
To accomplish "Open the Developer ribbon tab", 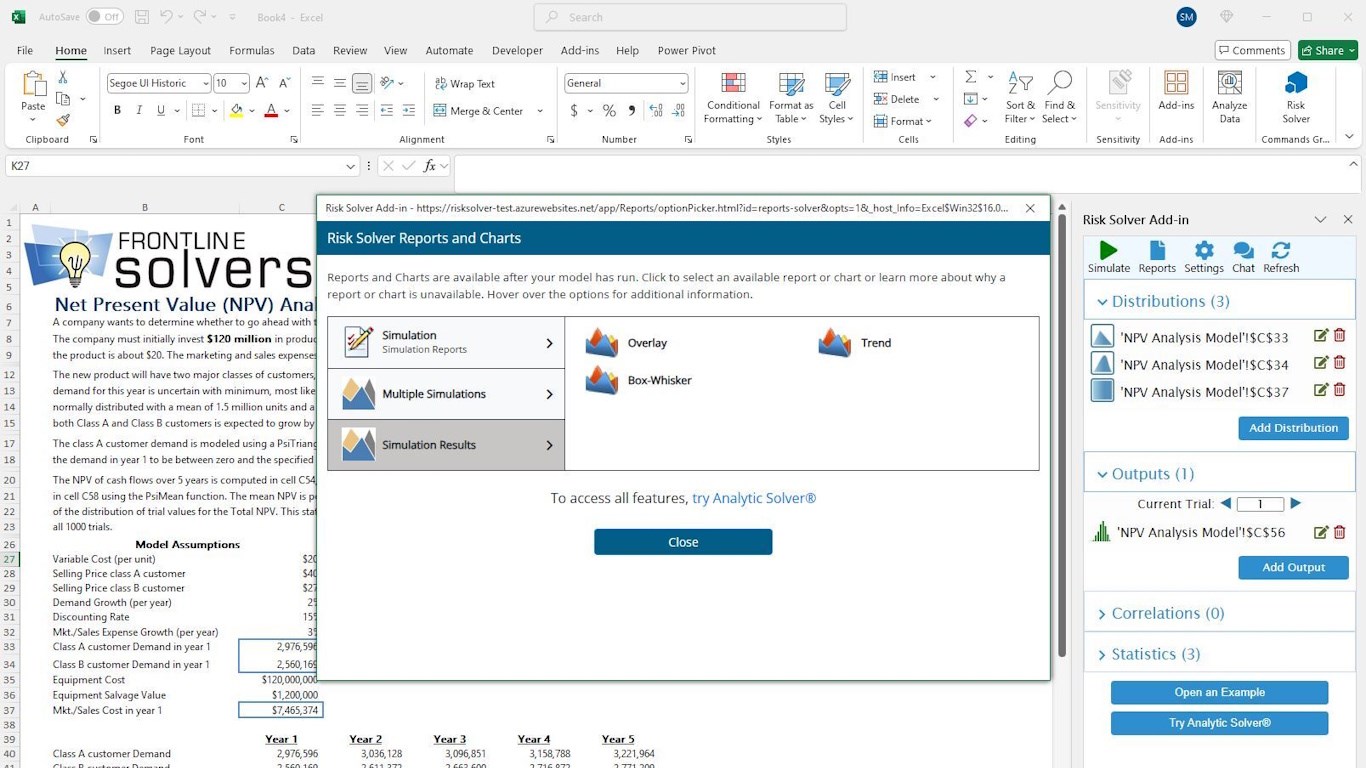I will pyautogui.click(x=517, y=50).
